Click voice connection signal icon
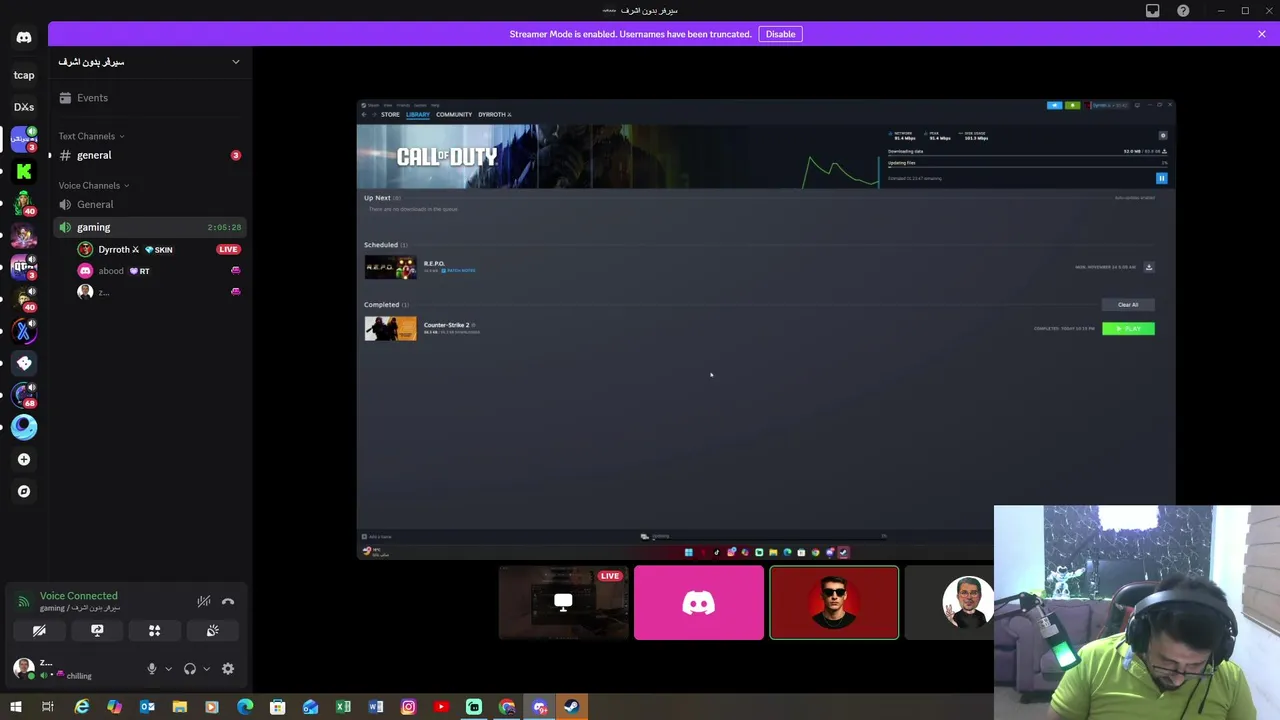This screenshot has height=720, width=1280. [23, 601]
